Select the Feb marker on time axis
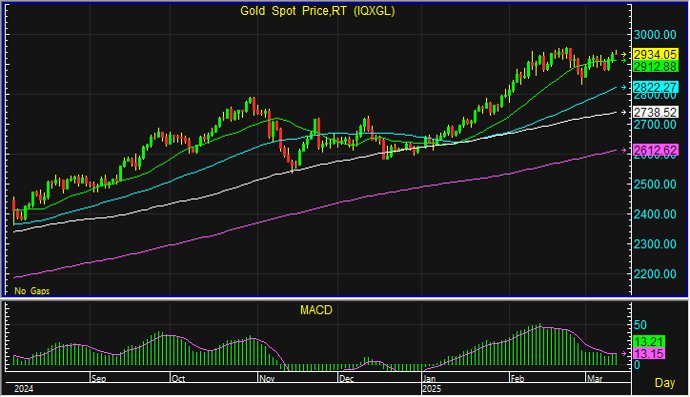Image resolution: width=690 pixels, height=397 pixels. [x=518, y=378]
